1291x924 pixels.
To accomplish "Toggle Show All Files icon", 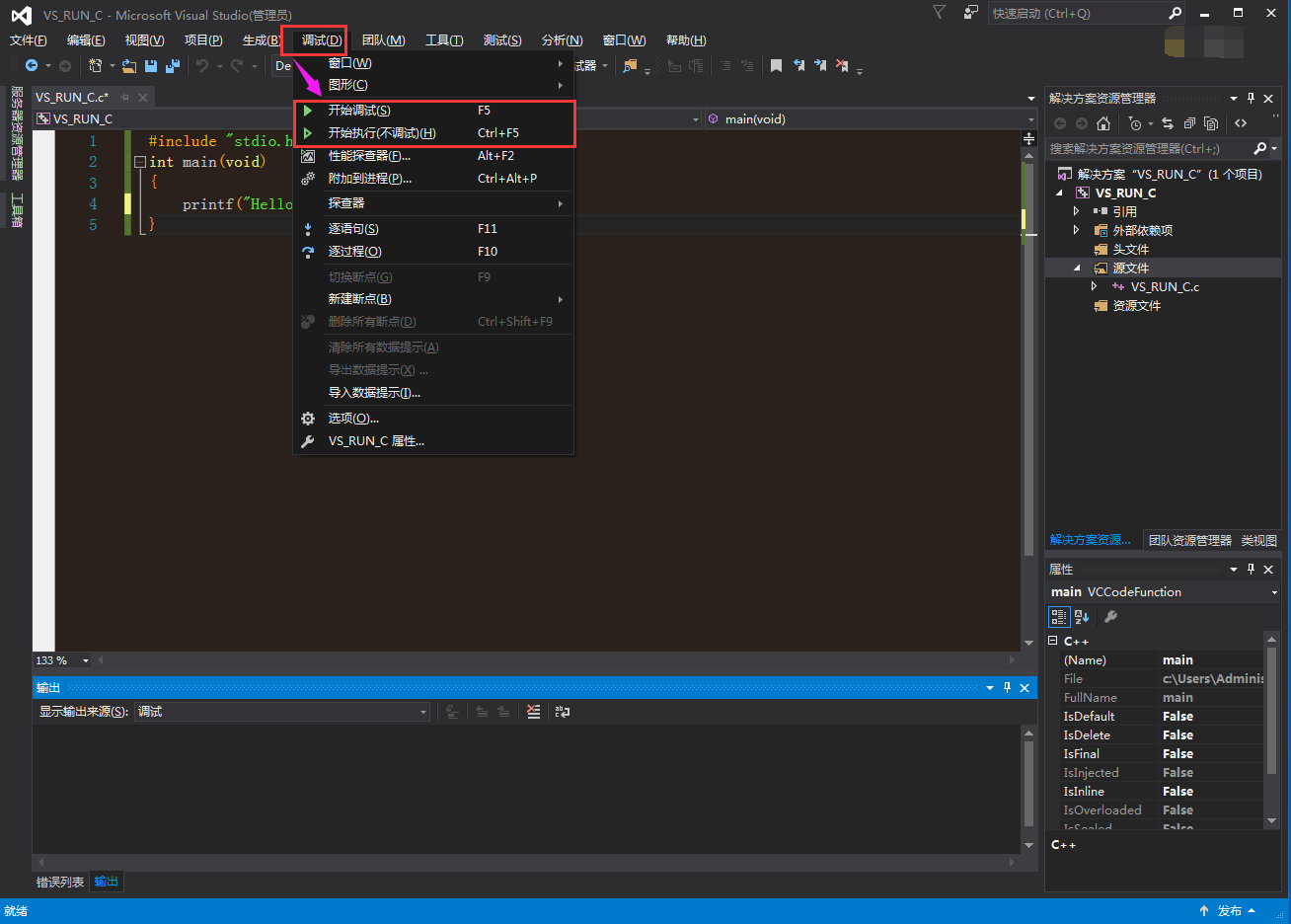I will coord(1211,123).
